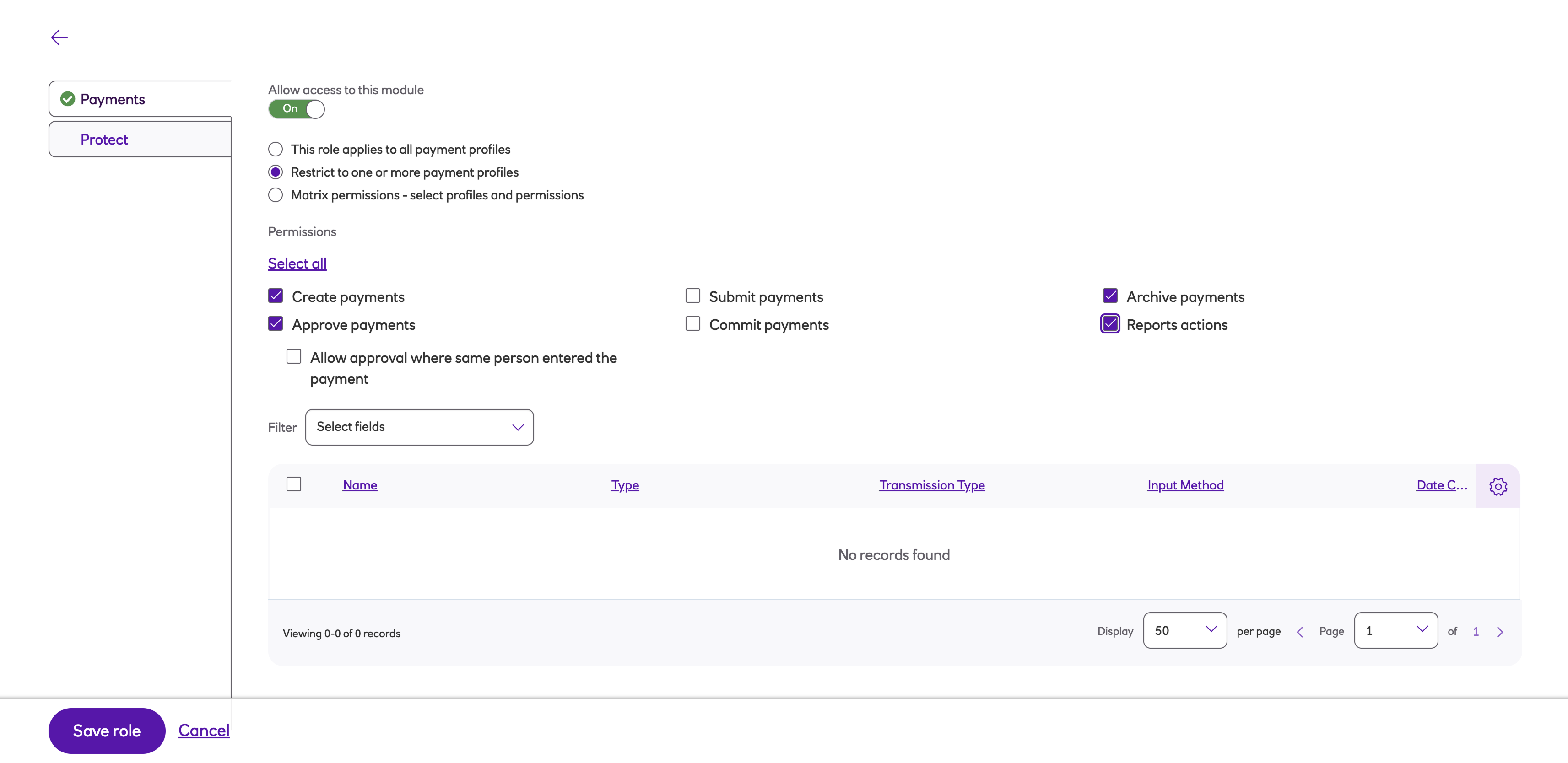Screen dimensions: 1568x763
Task: Sort table by Transmission Type column
Action: [x=931, y=485]
